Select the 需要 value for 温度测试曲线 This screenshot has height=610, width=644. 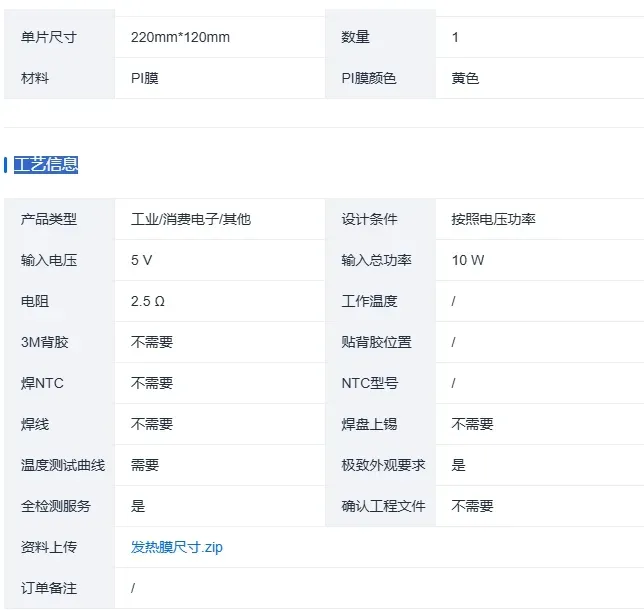[x=145, y=465]
